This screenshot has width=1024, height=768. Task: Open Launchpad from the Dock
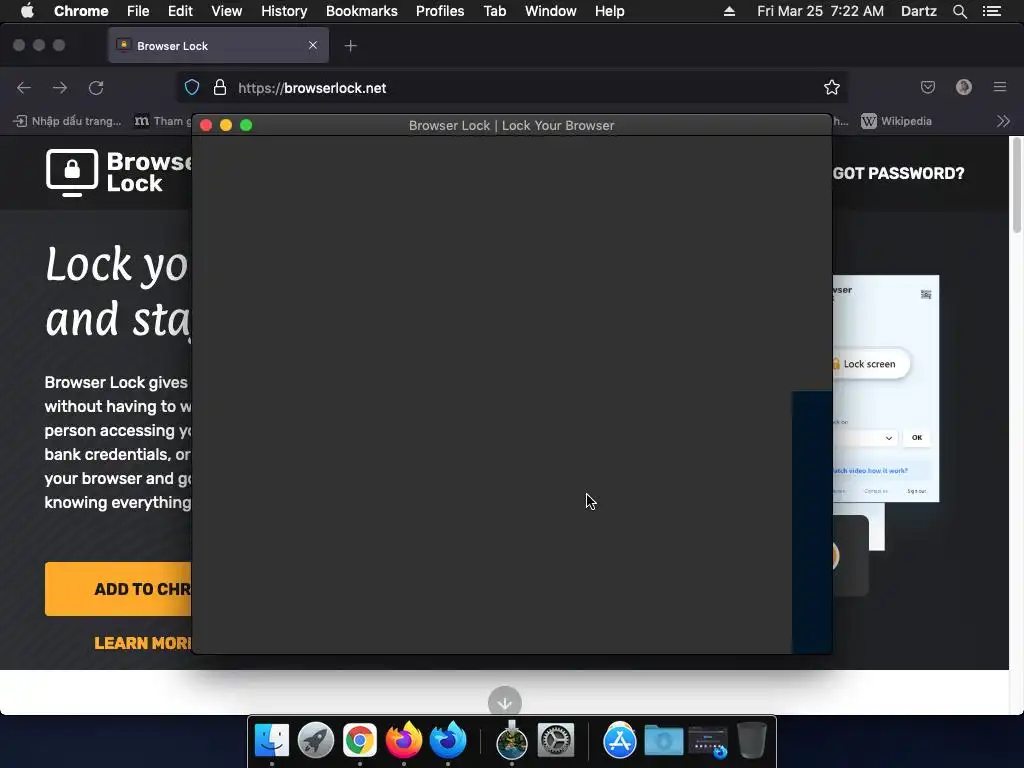(x=315, y=741)
